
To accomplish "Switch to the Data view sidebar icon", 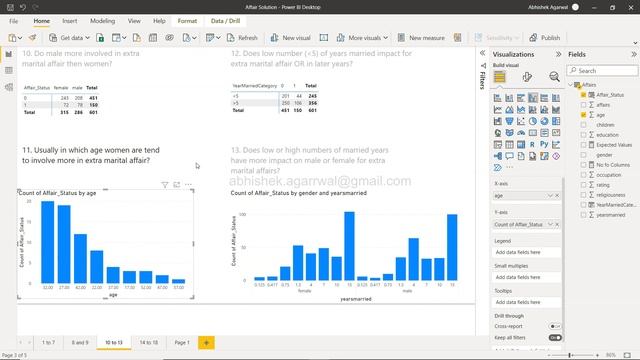I will point(9,70).
